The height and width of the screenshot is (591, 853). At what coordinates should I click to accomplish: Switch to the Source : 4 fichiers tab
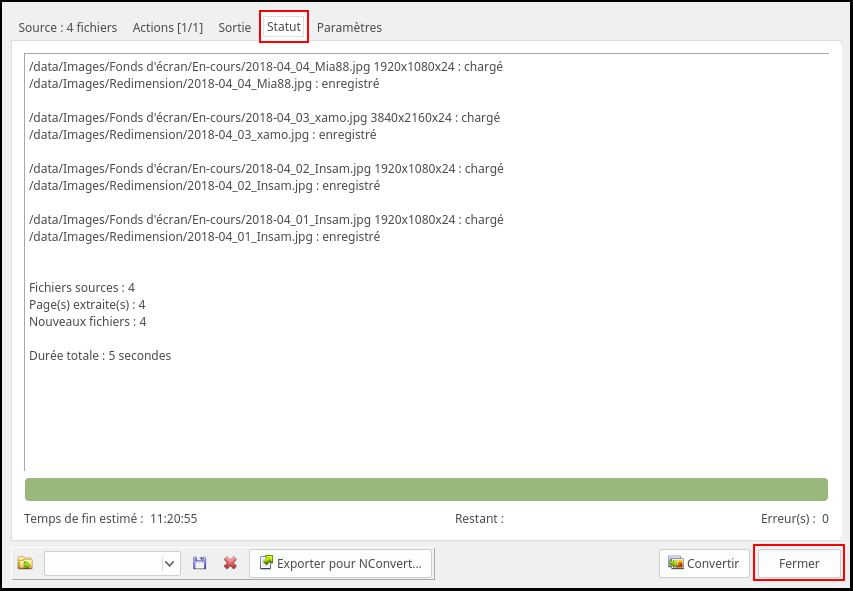(x=67, y=27)
